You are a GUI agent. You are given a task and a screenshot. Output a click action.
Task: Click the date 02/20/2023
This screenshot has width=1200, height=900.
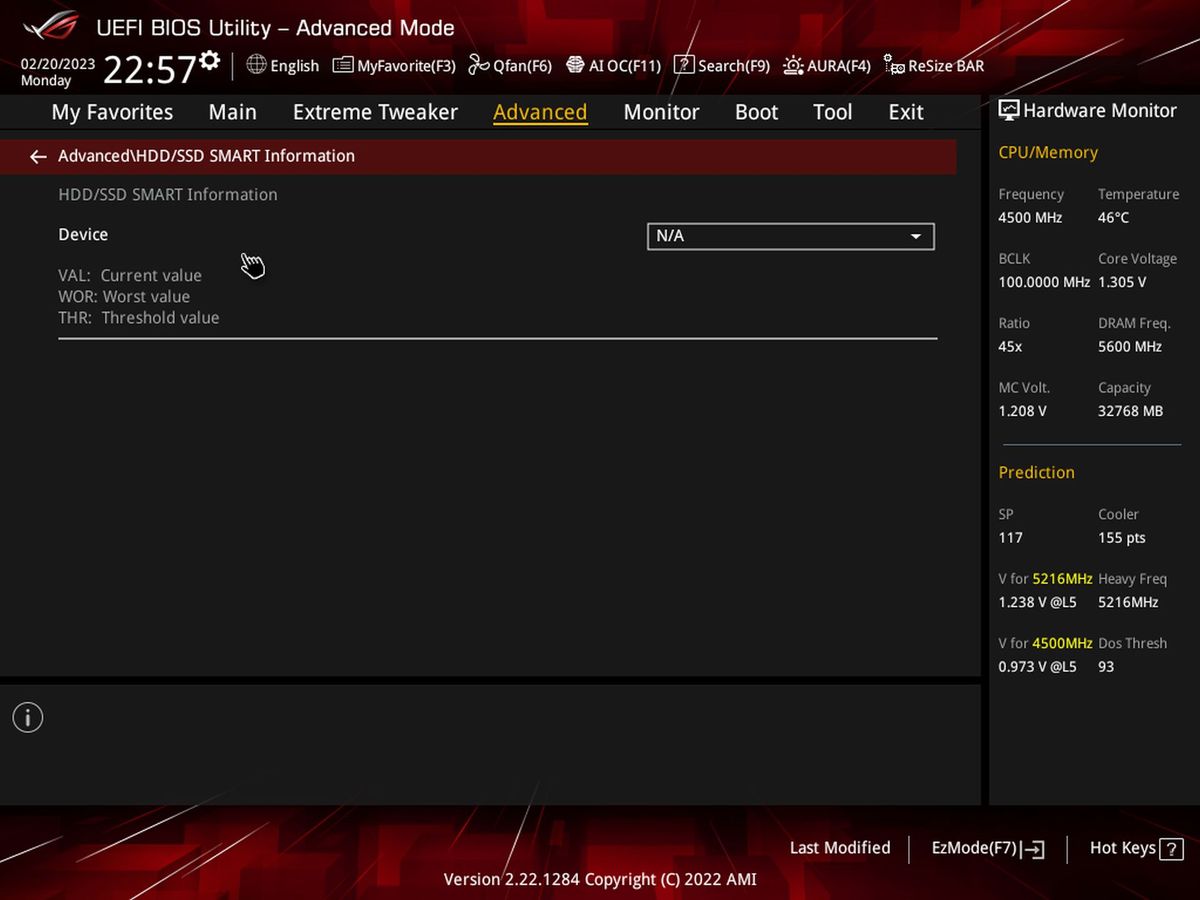click(58, 63)
